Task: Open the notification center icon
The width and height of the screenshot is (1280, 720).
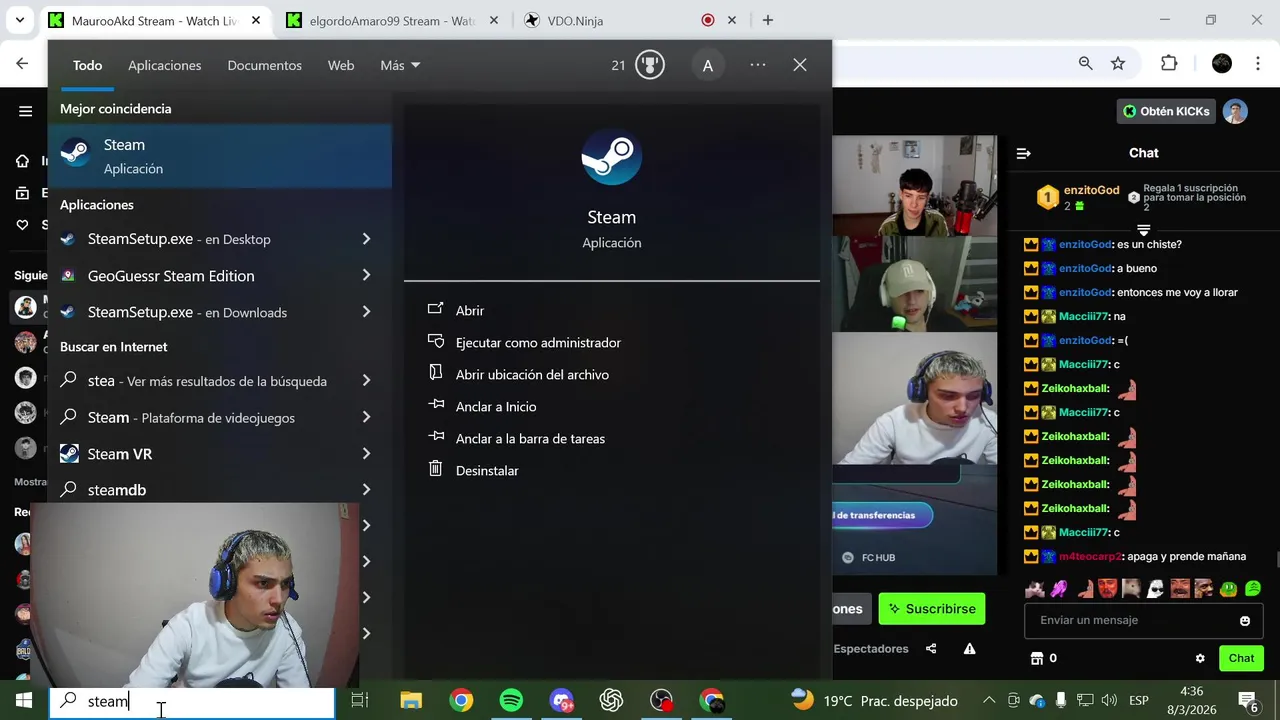Action: pyautogui.click(x=1248, y=700)
